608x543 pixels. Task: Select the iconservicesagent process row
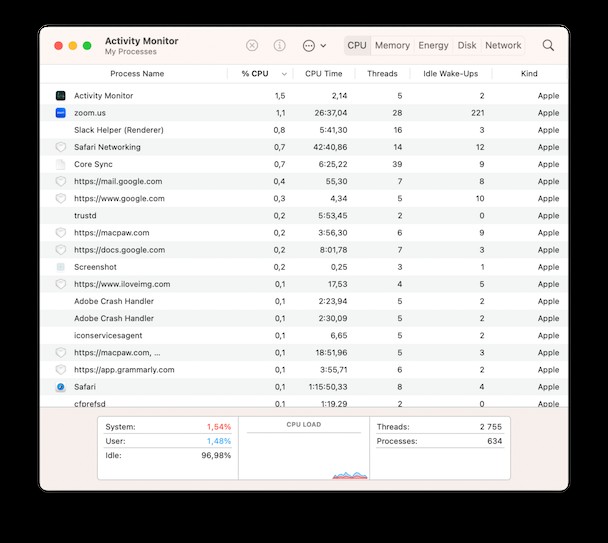tap(304, 335)
